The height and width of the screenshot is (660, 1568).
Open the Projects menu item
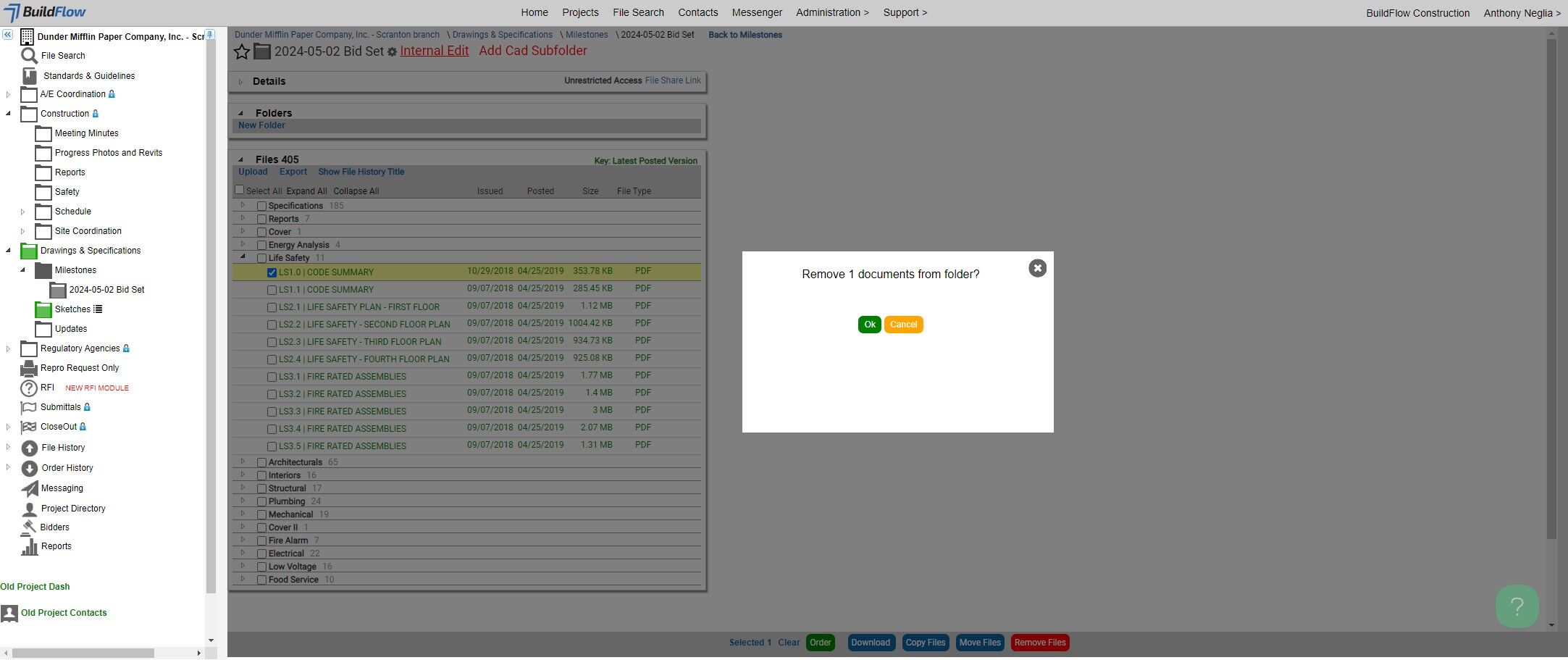pos(580,12)
